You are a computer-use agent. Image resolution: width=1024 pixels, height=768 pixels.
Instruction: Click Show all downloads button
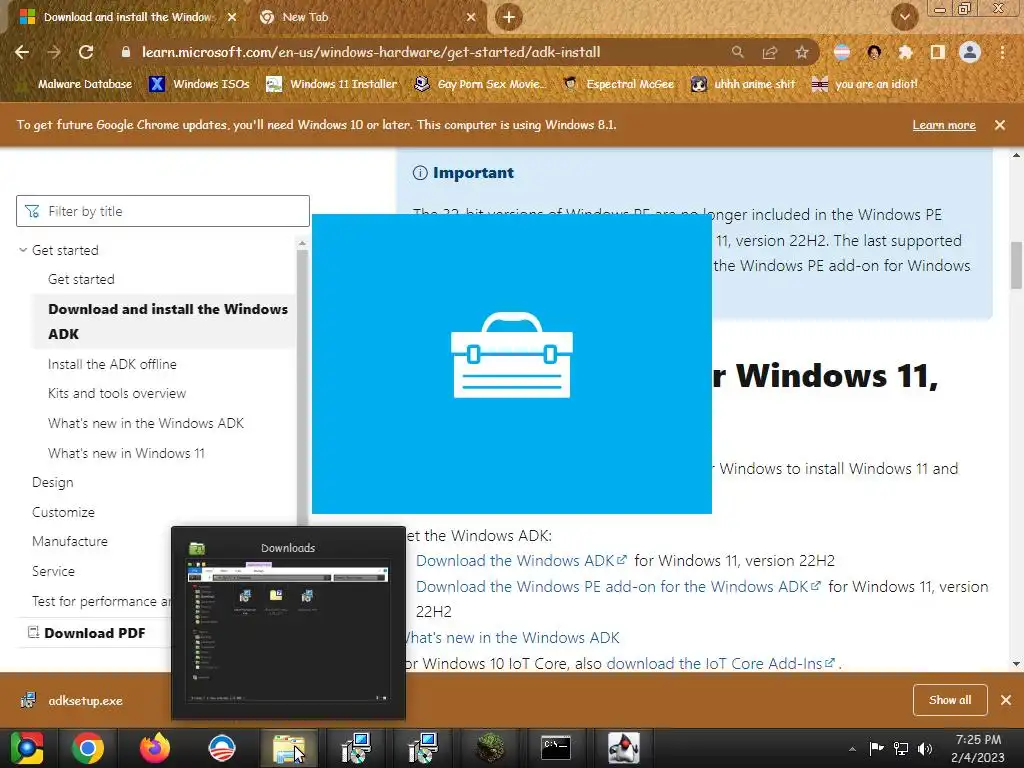coord(950,700)
